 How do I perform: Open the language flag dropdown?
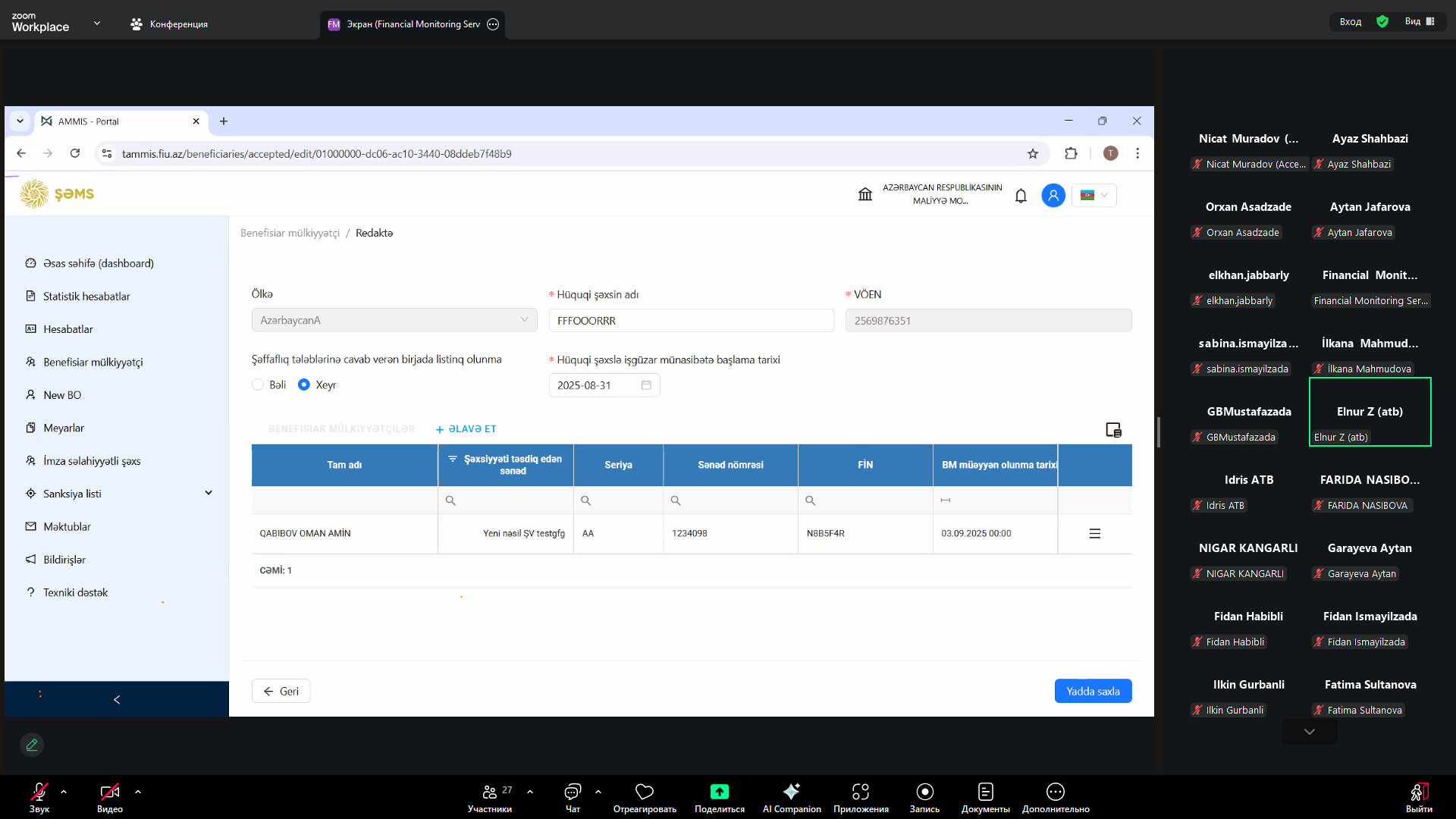1094,196
